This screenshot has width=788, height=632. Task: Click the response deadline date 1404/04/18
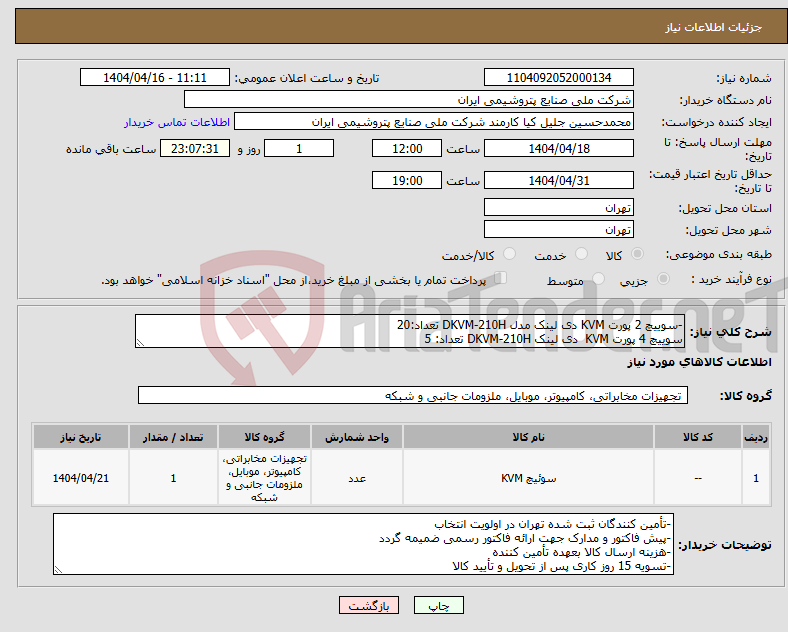click(x=558, y=148)
